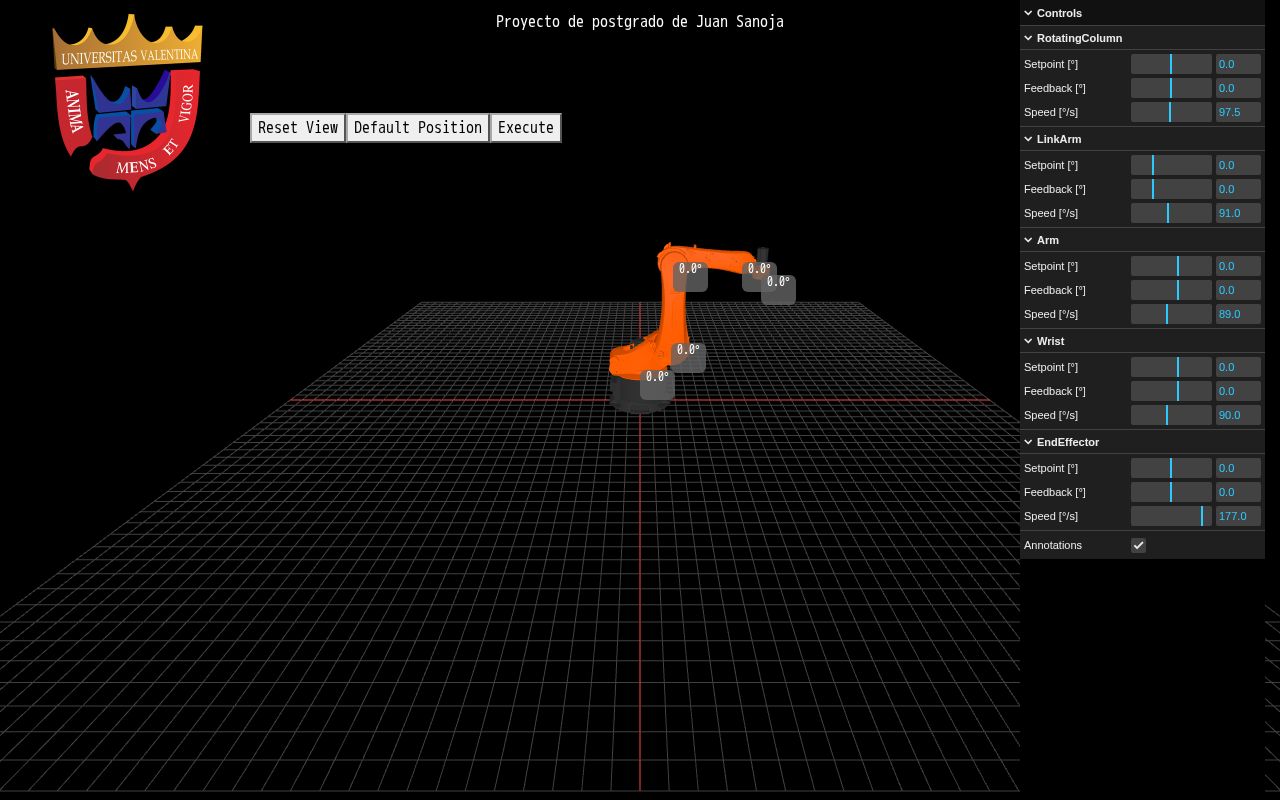Screen dimensions: 1280x800
Task: Collapse the Wrist folder
Action: point(1142,341)
